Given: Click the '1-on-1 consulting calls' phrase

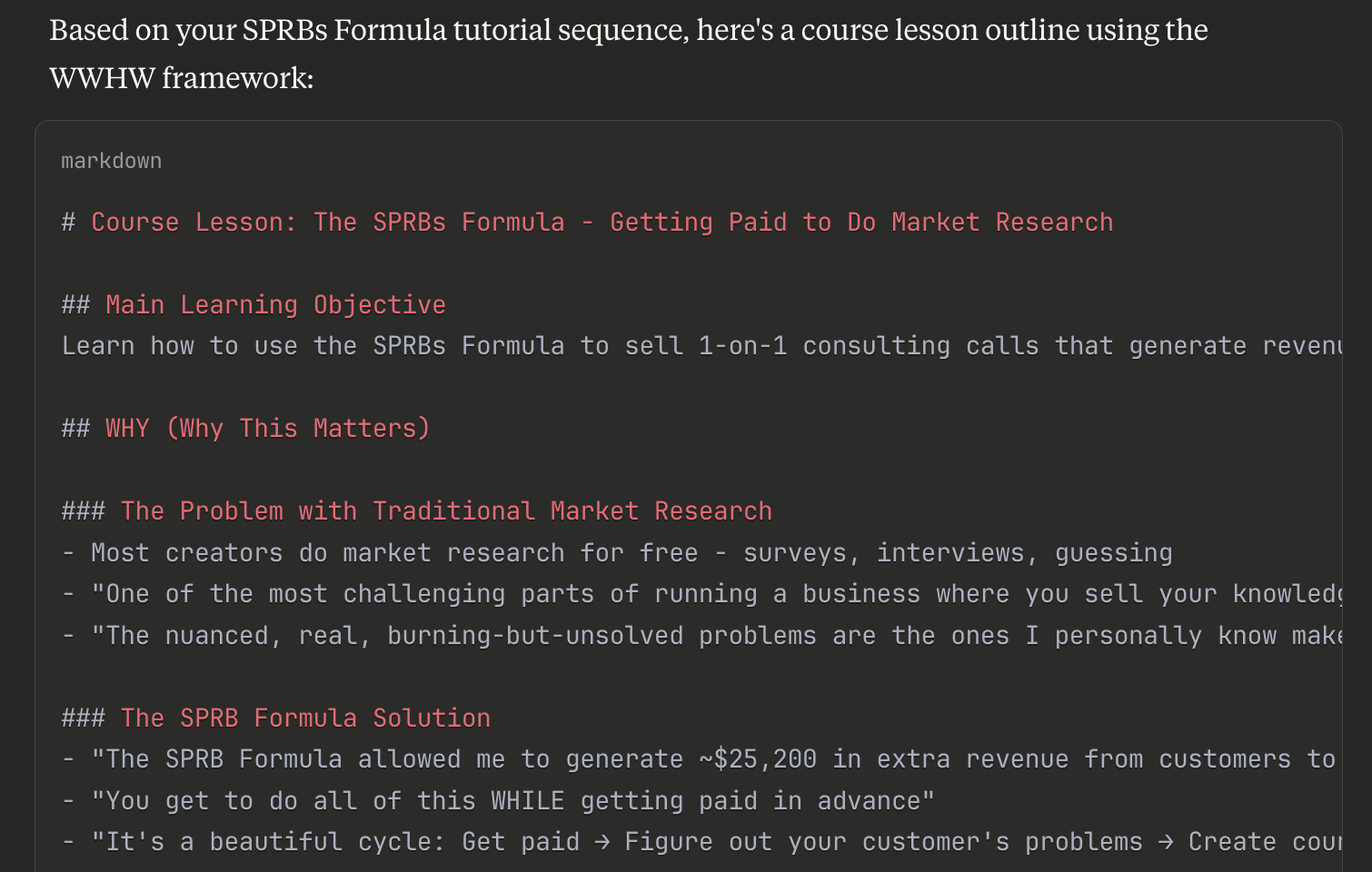Looking at the screenshot, I should [x=869, y=346].
